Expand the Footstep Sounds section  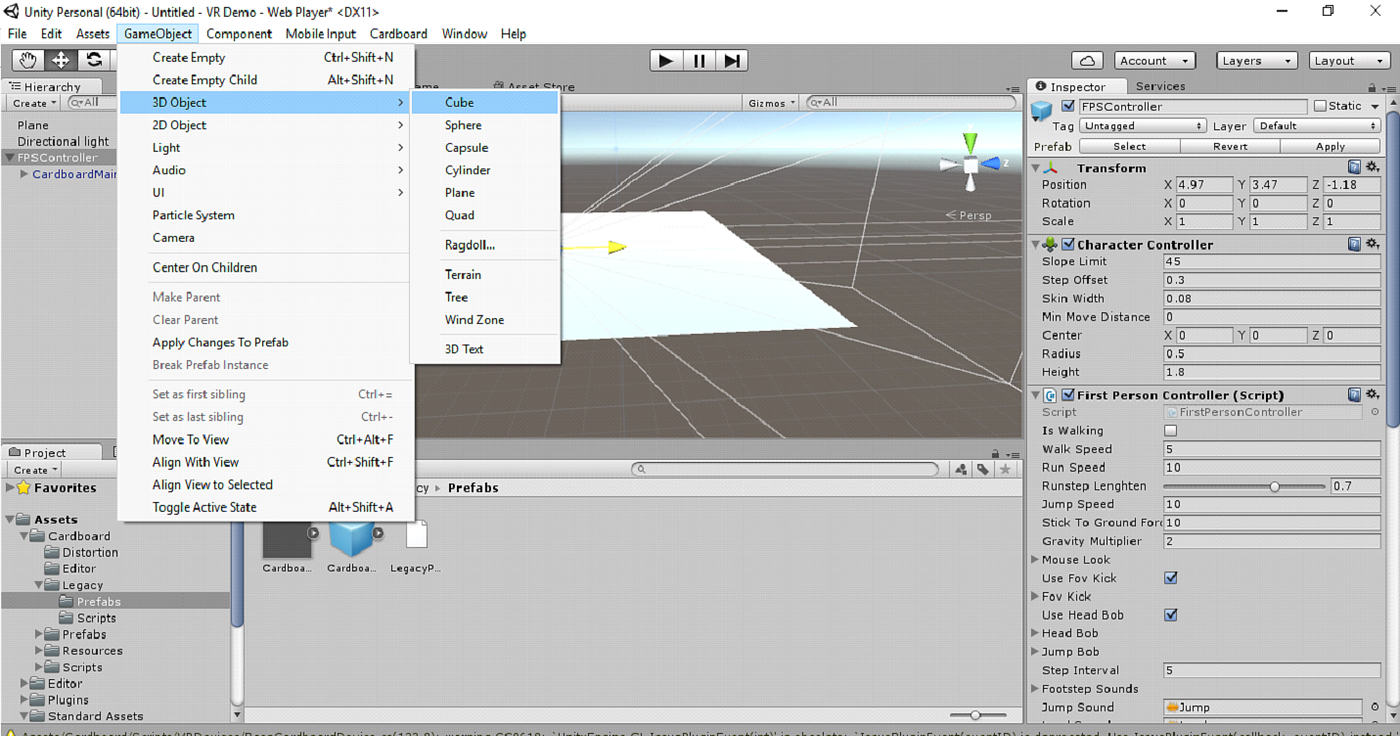pyautogui.click(x=1036, y=689)
